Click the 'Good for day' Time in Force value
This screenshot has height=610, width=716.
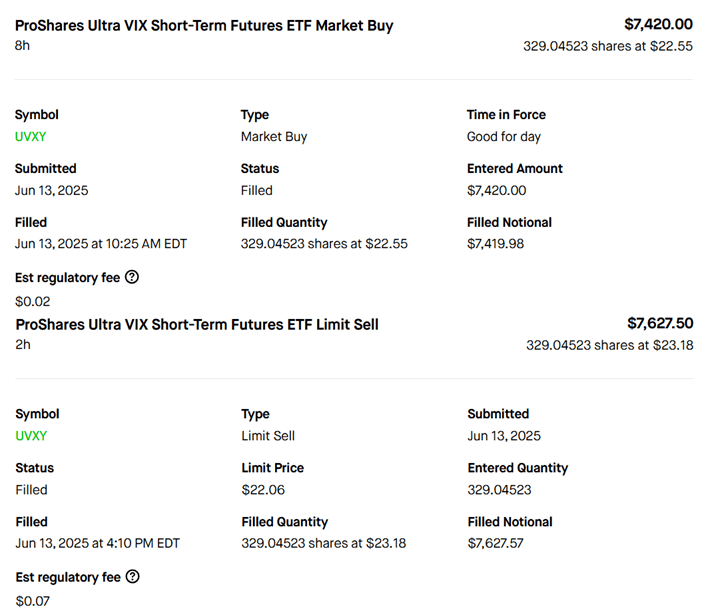coord(504,137)
